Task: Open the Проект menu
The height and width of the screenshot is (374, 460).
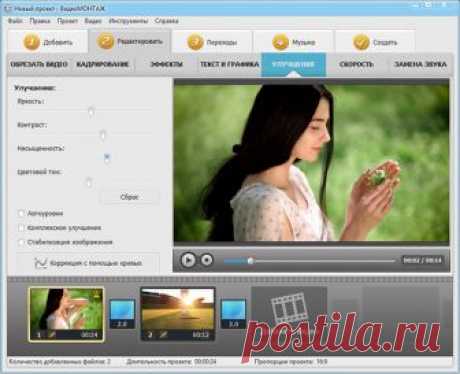Action: (67, 21)
